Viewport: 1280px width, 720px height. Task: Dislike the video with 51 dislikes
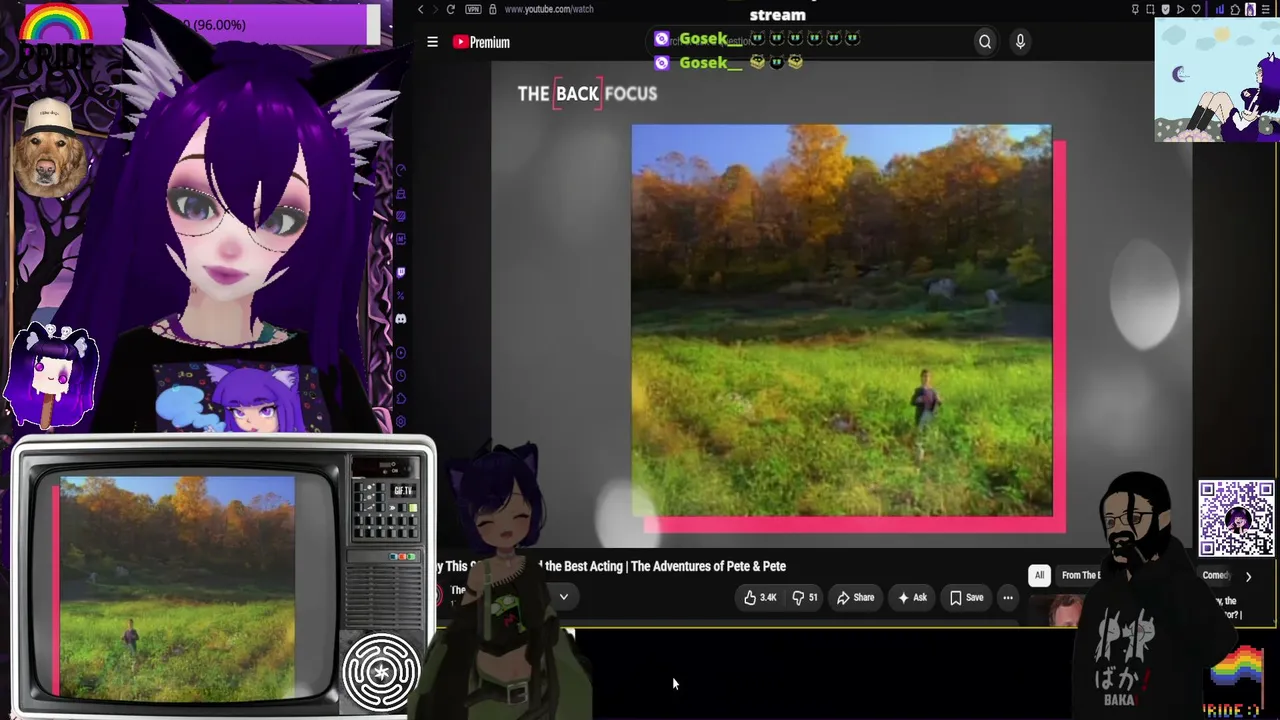(805, 598)
